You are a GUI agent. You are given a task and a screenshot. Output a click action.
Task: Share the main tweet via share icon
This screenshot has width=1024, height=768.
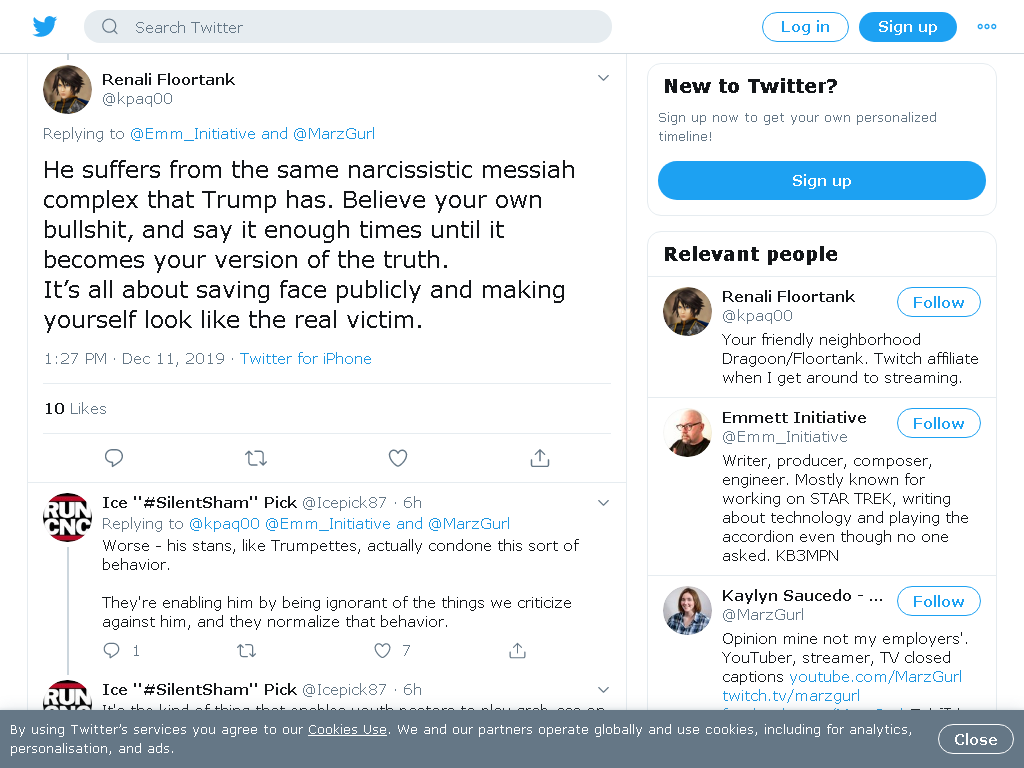(x=539, y=458)
